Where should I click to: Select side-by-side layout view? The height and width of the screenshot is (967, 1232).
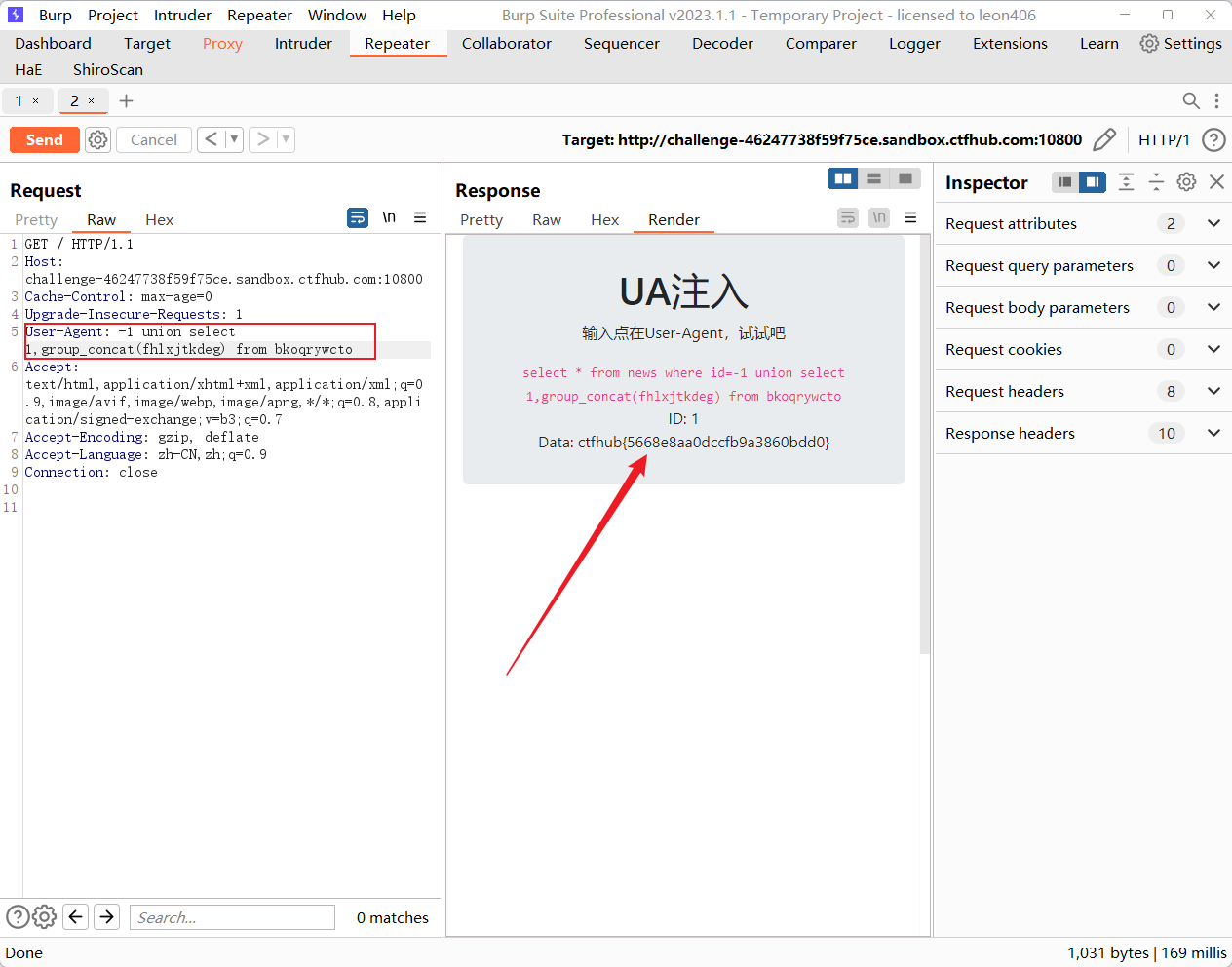tap(843, 178)
